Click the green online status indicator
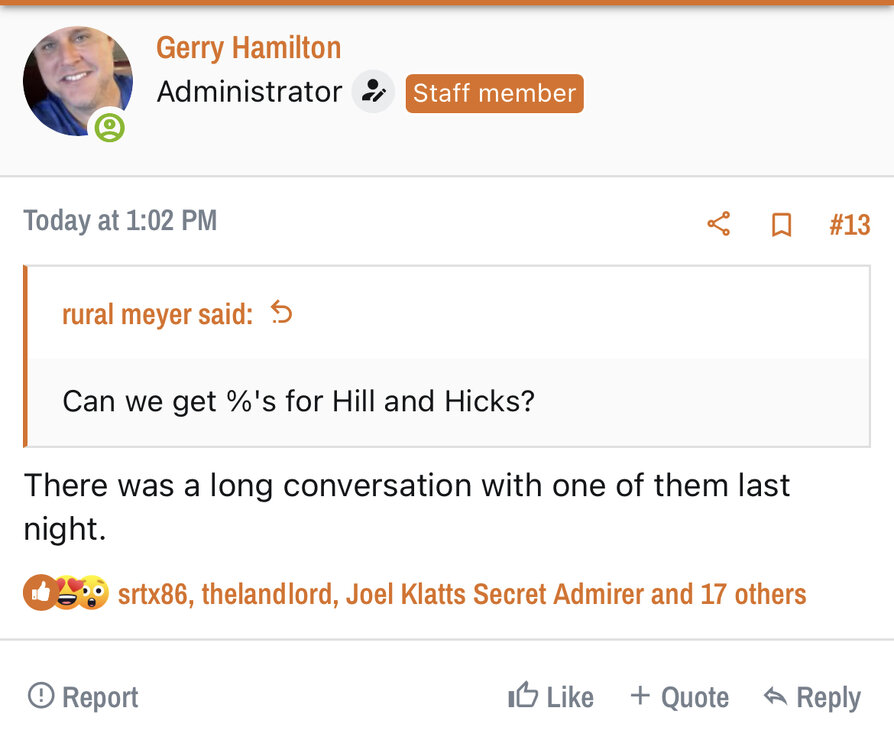The image size is (894, 750). click(x=109, y=128)
